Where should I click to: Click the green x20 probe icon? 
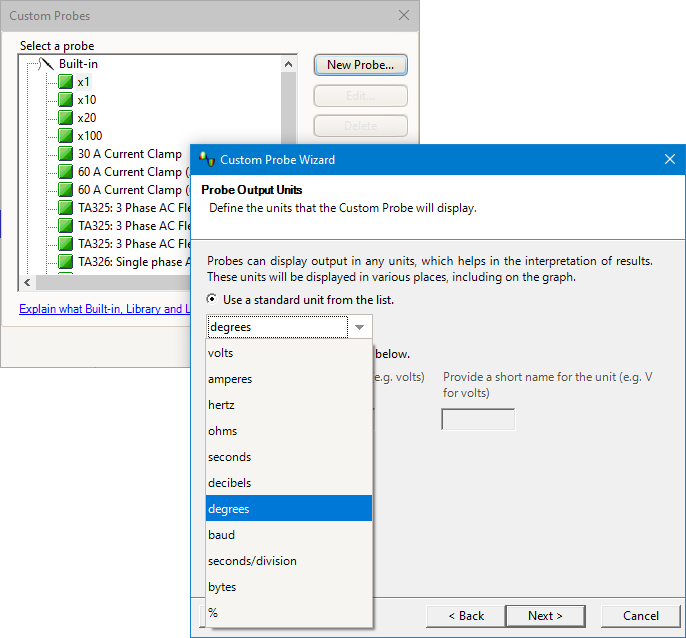66,118
